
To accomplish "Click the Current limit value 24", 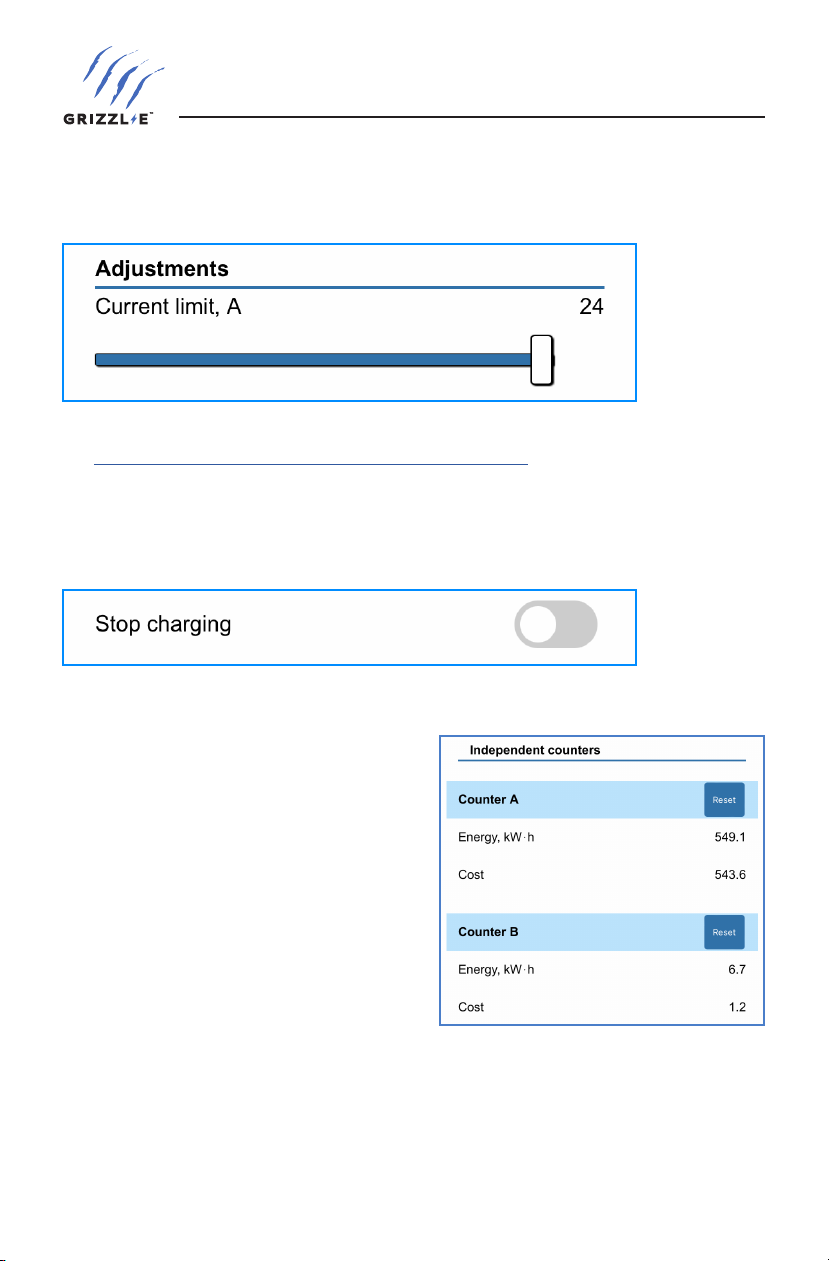I will click(x=592, y=307).
